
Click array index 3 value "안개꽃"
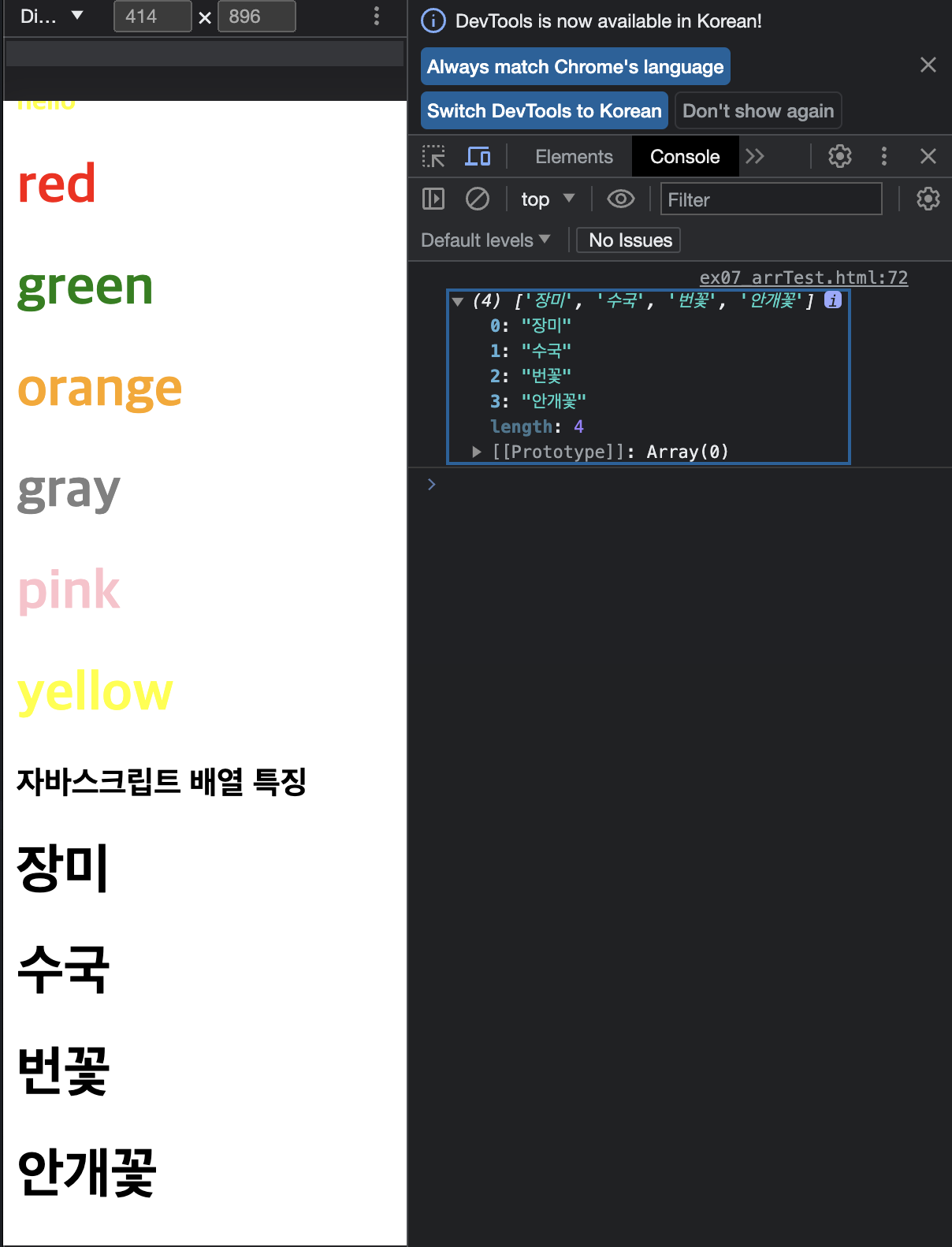coord(554,401)
